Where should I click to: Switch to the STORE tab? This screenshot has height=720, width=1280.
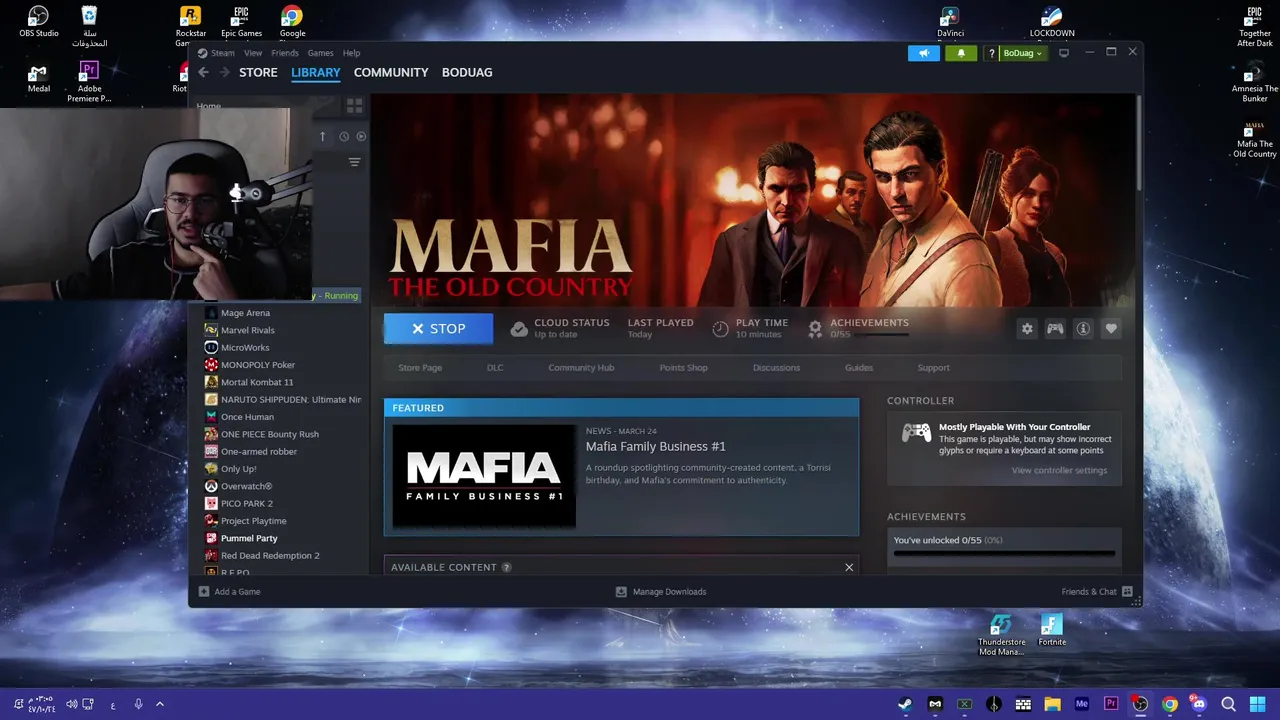(258, 72)
